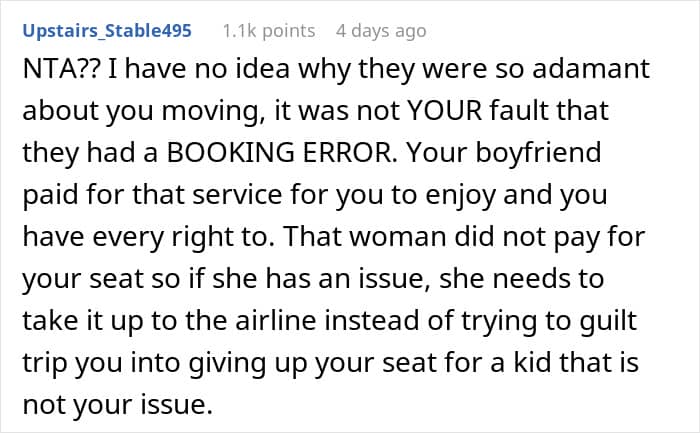
Task: Click the word adamant in first line
Action: pyautogui.click(x=591, y=69)
